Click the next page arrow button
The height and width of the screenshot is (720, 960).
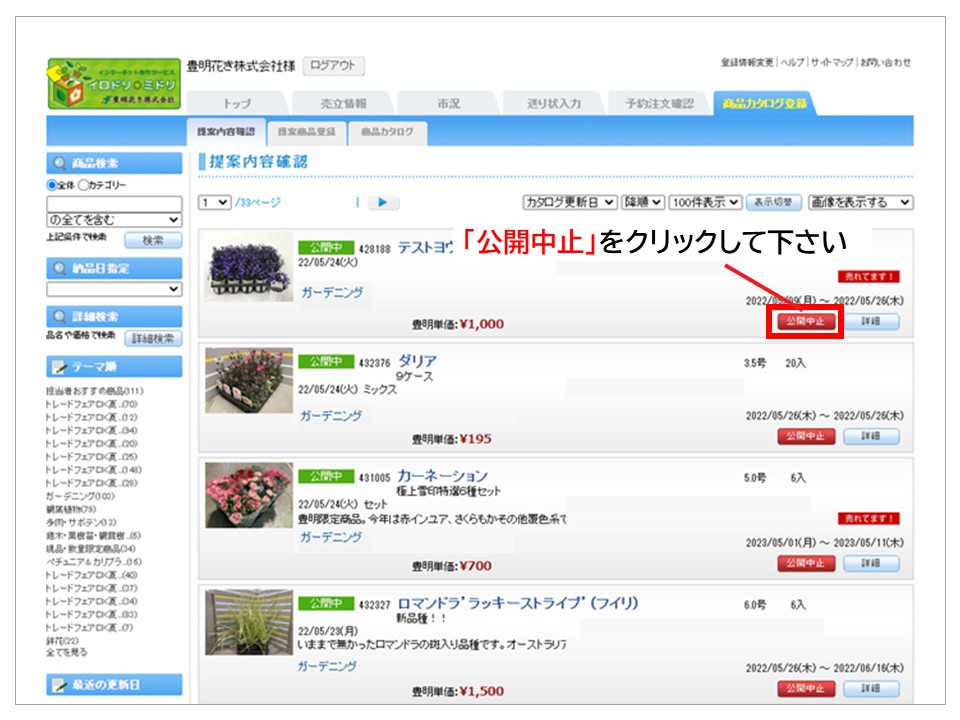click(x=383, y=202)
